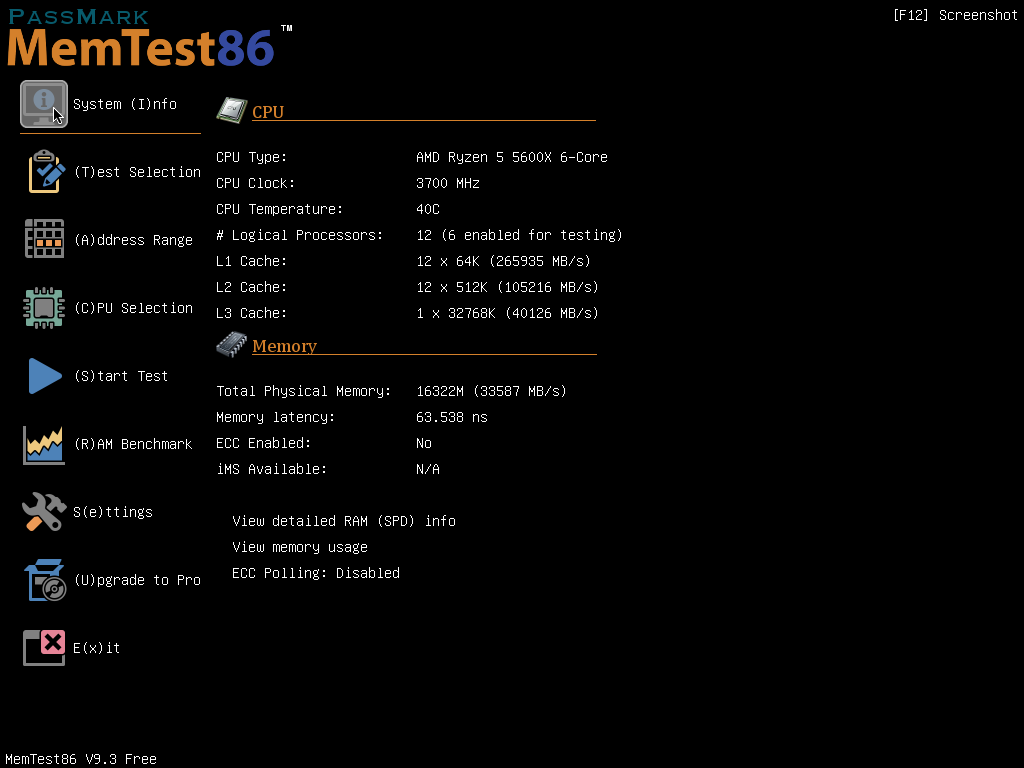Open the (T)est Selection menu label
Screen dimensions: 1024x768
pos(137,172)
